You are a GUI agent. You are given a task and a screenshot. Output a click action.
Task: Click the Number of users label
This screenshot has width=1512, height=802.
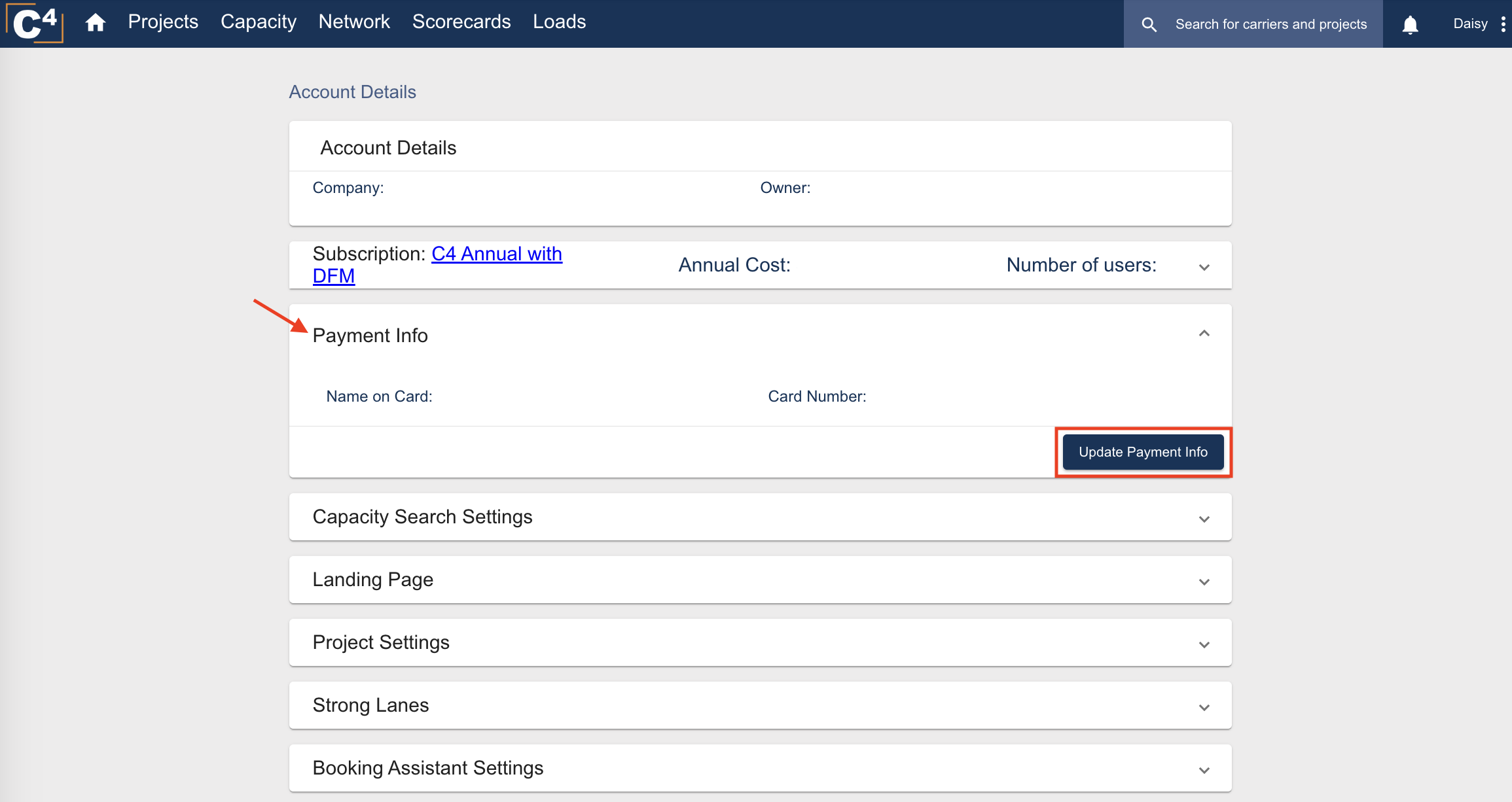(1081, 265)
